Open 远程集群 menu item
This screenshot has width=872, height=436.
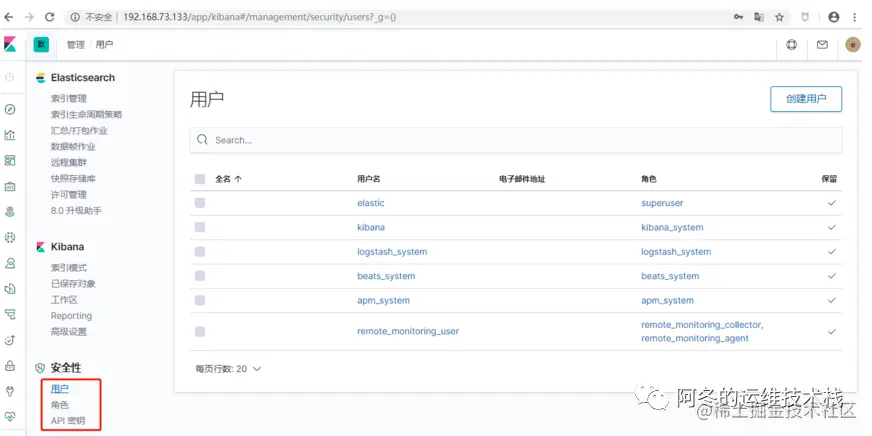click(69, 162)
